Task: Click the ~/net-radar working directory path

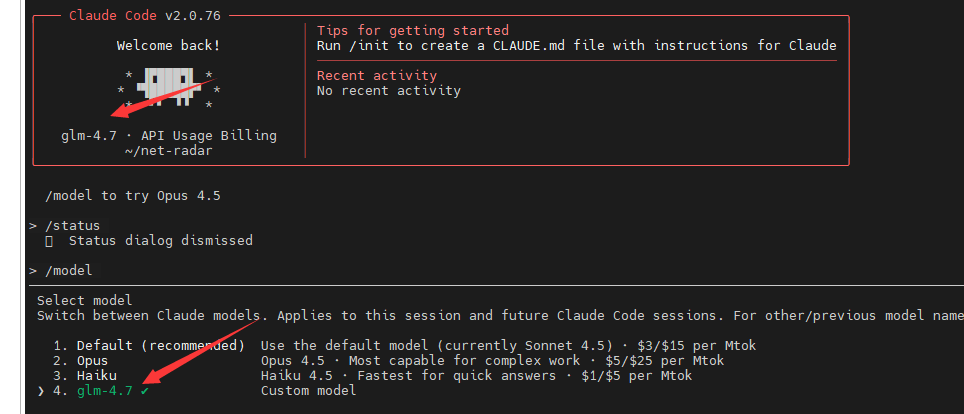Action: (168, 150)
